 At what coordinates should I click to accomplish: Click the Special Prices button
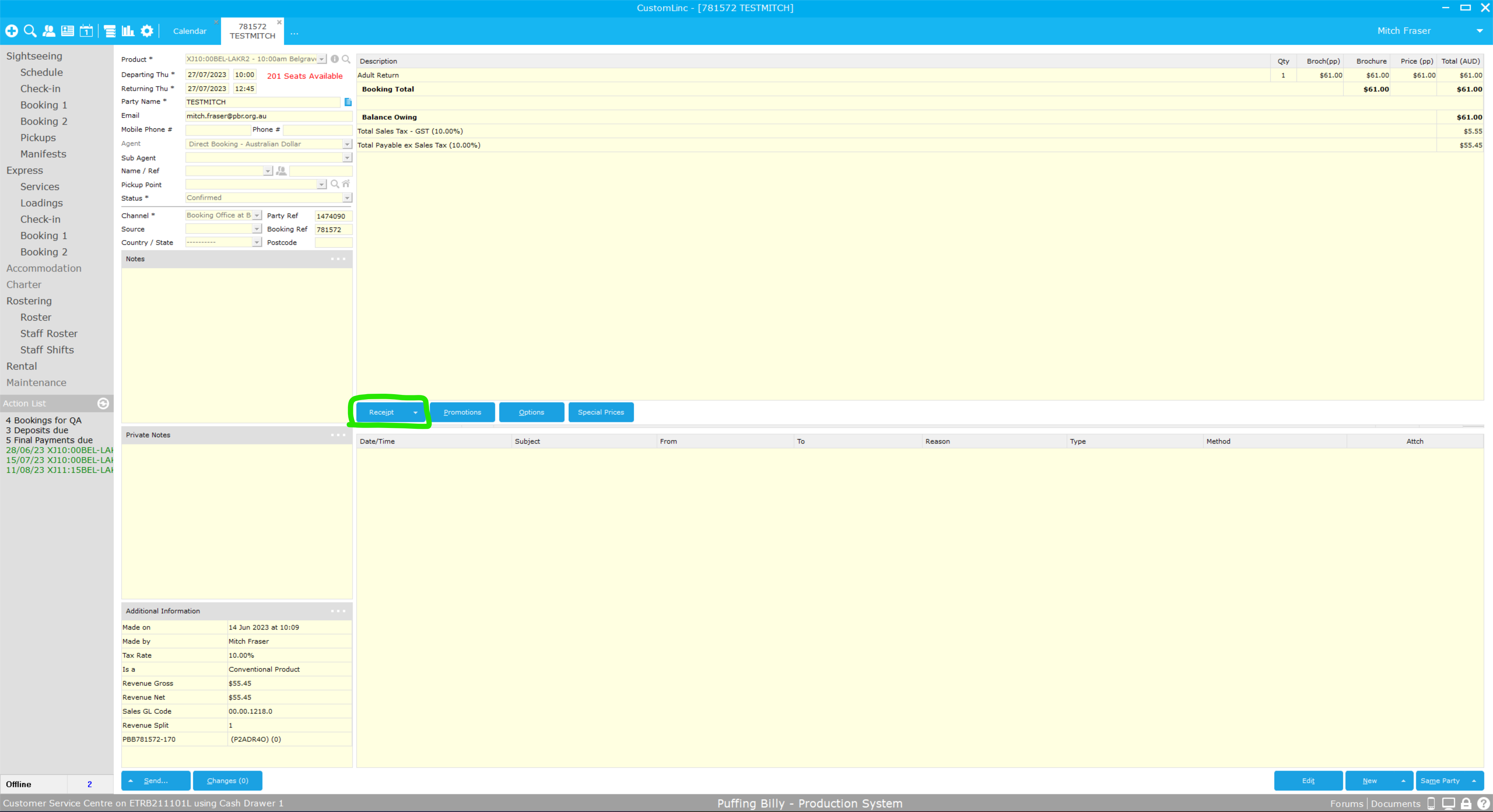point(601,413)
